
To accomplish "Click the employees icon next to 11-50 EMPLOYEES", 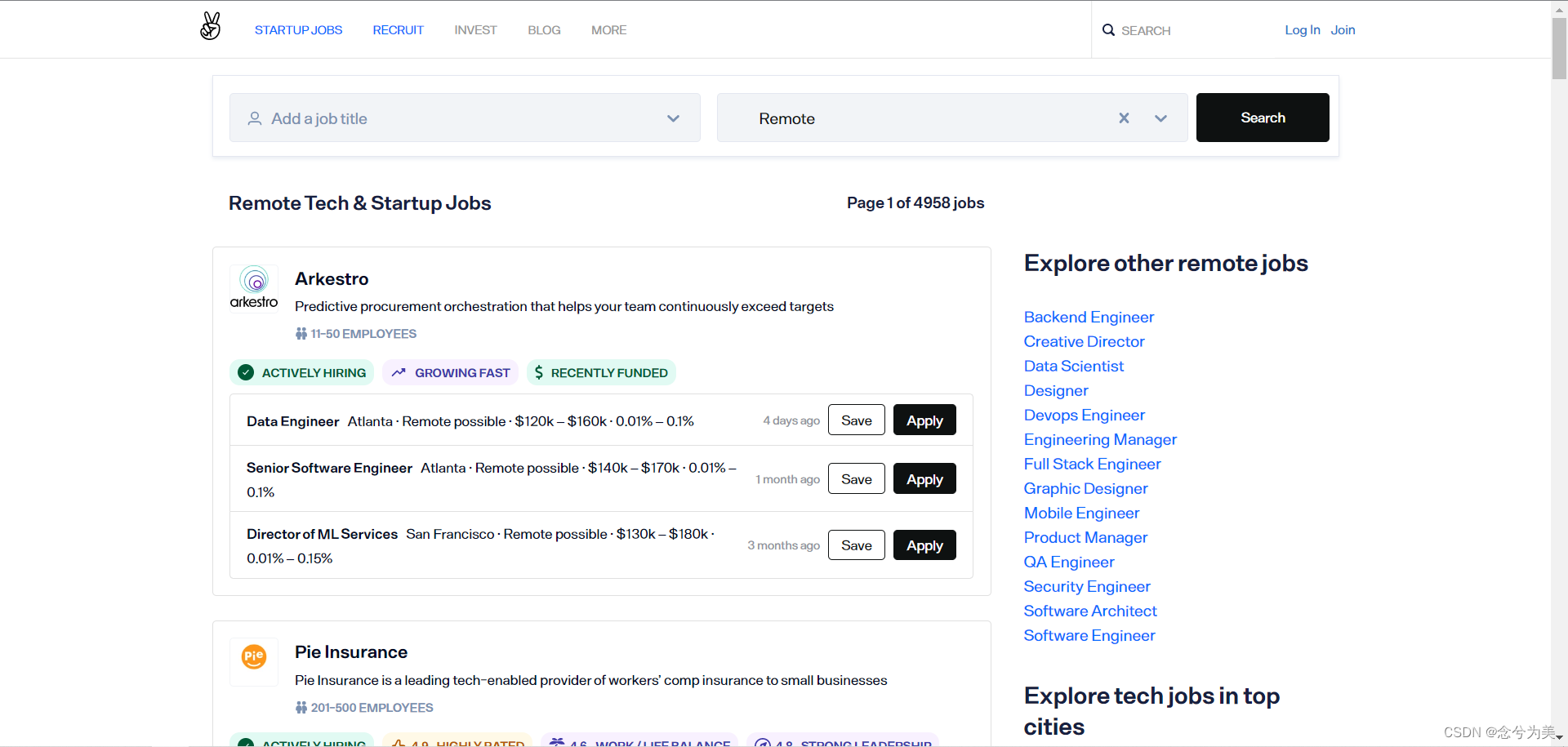I will pos(301,334).
